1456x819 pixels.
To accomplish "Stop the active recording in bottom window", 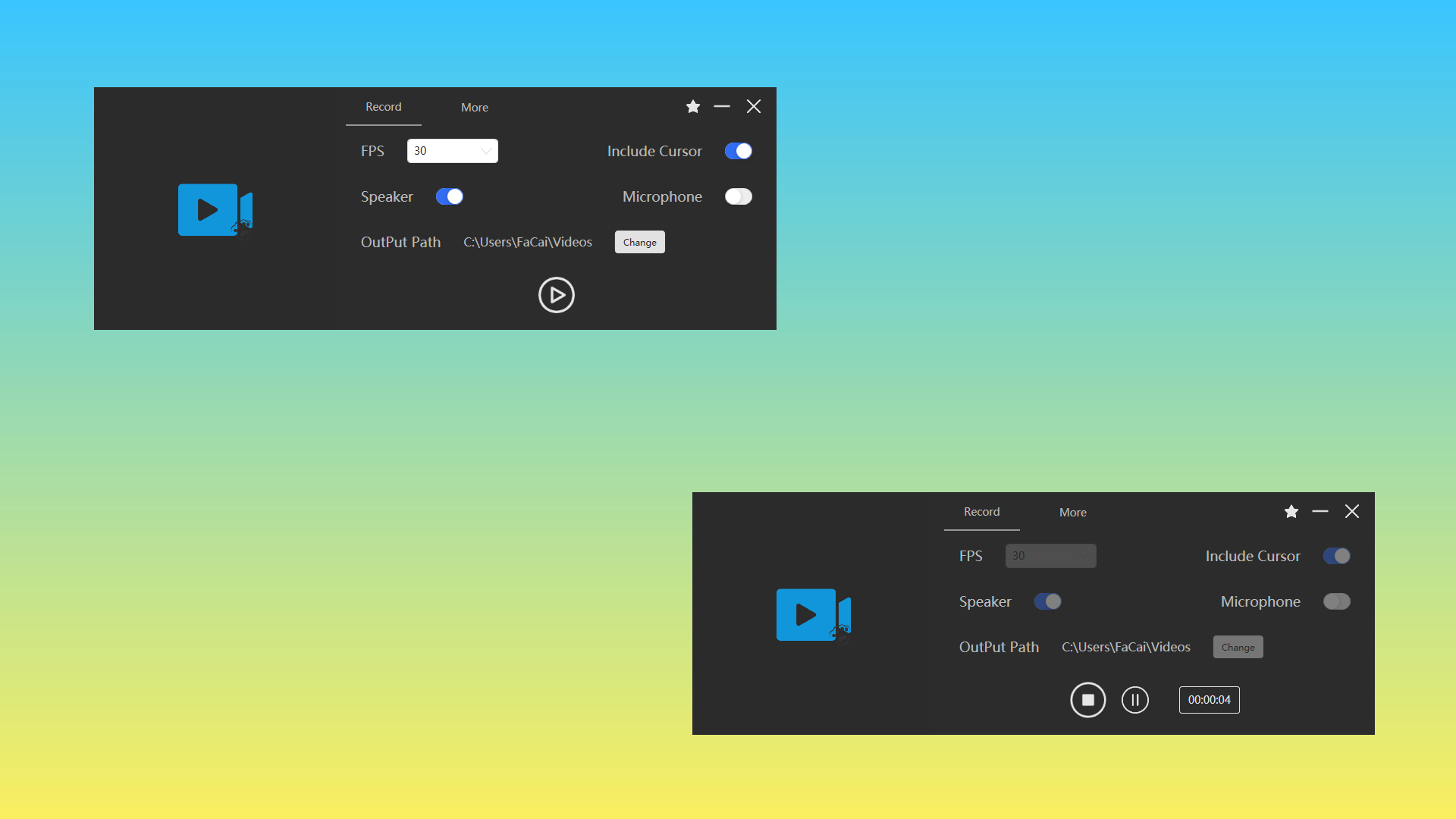I will (1088, 700).
